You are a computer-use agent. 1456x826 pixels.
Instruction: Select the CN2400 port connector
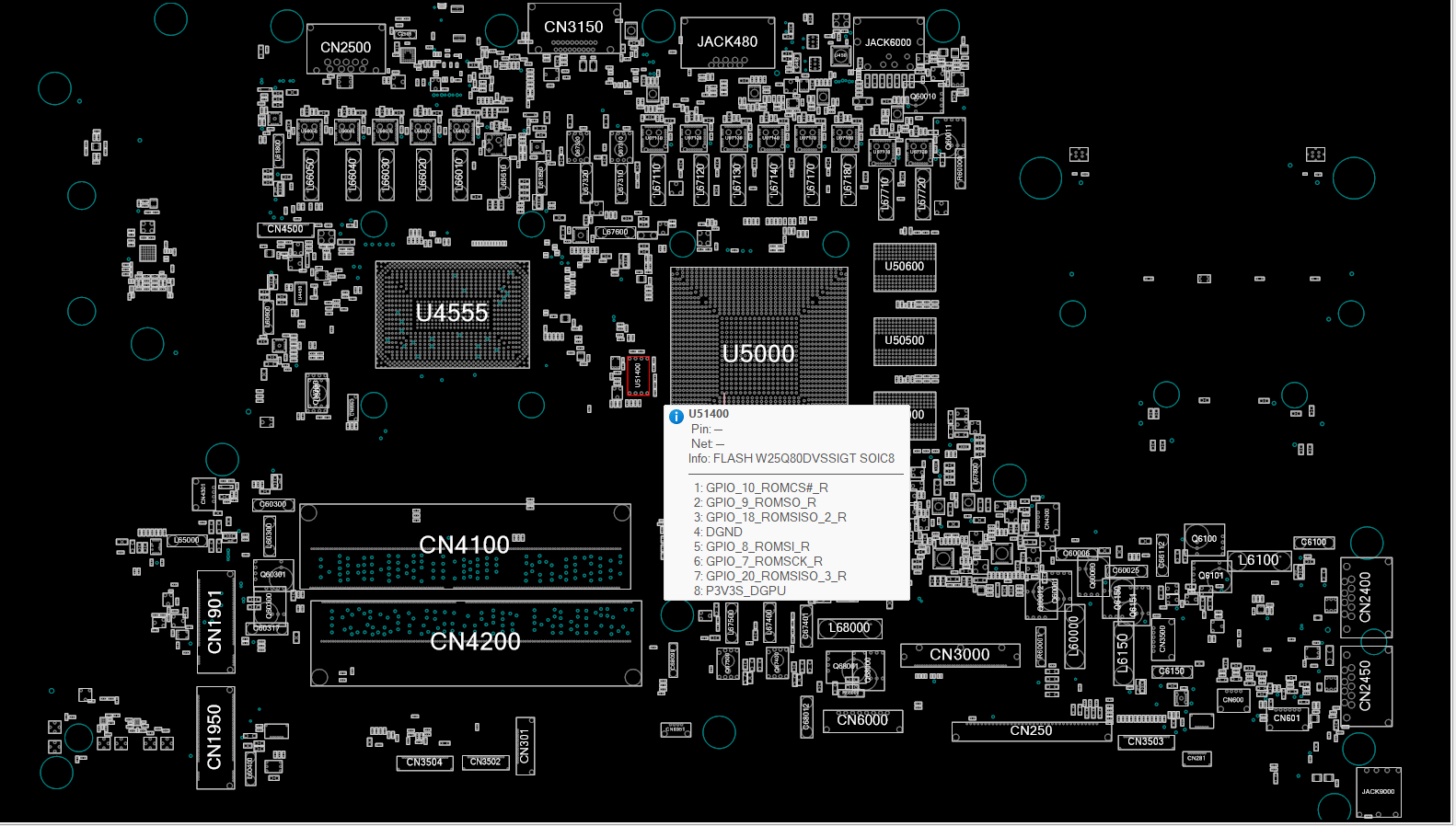coord(1366,598)
